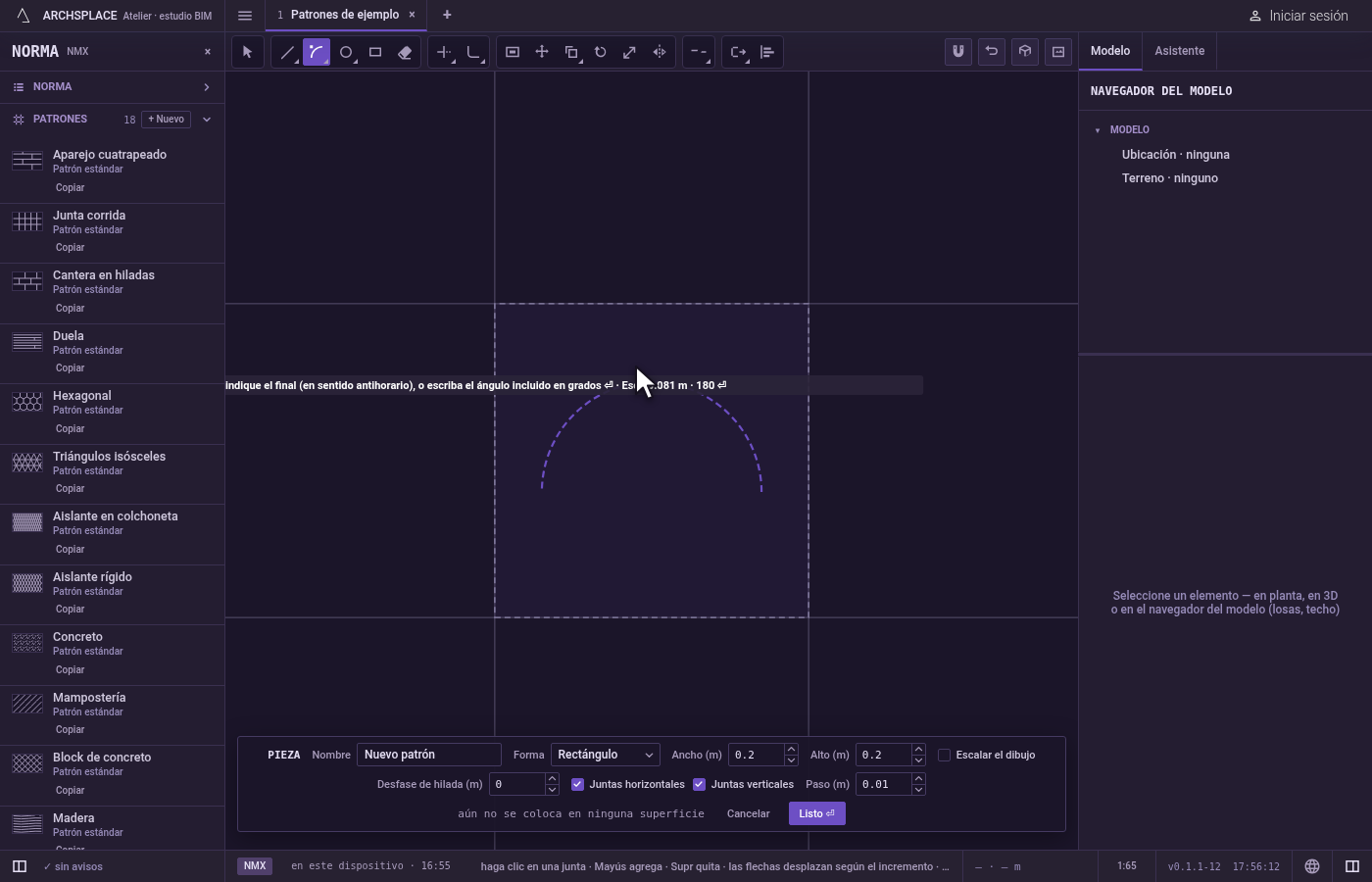
Task: Switch to the Asistente tab
Action: point(1179,51)
